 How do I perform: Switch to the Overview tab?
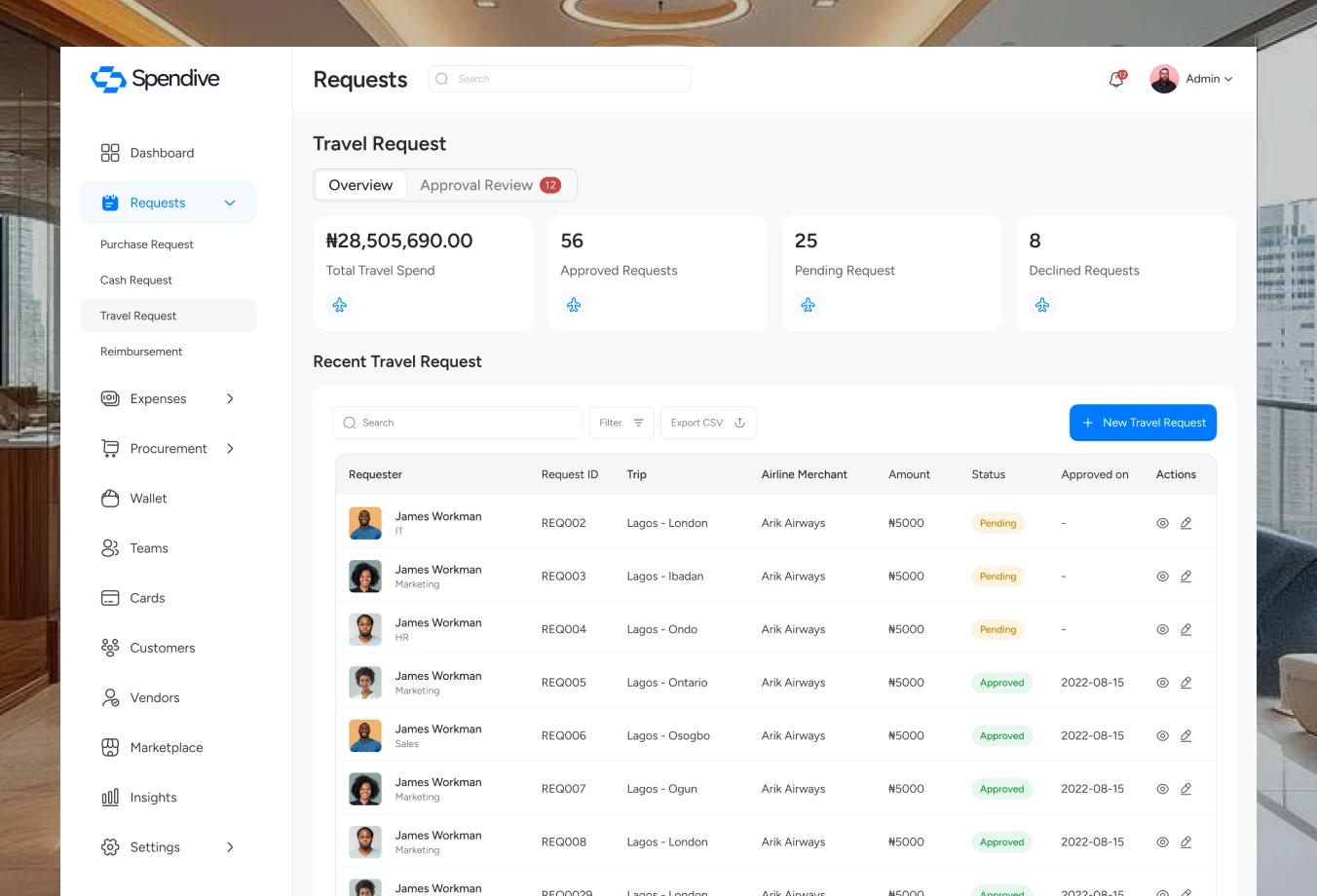tap(360, 185)
